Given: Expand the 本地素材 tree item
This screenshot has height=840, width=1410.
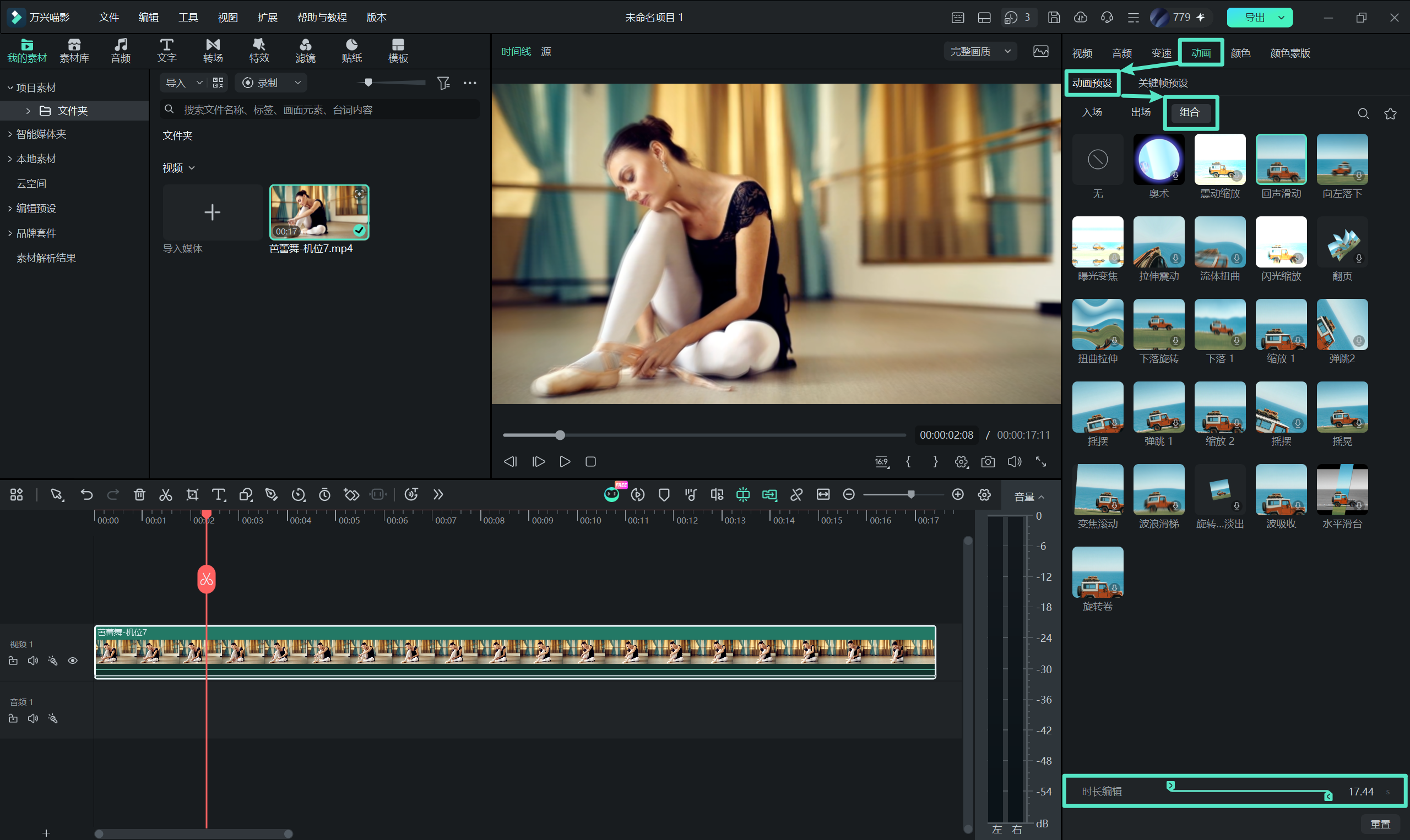Looking at the screenshot, I should click(x=9, y=159).
